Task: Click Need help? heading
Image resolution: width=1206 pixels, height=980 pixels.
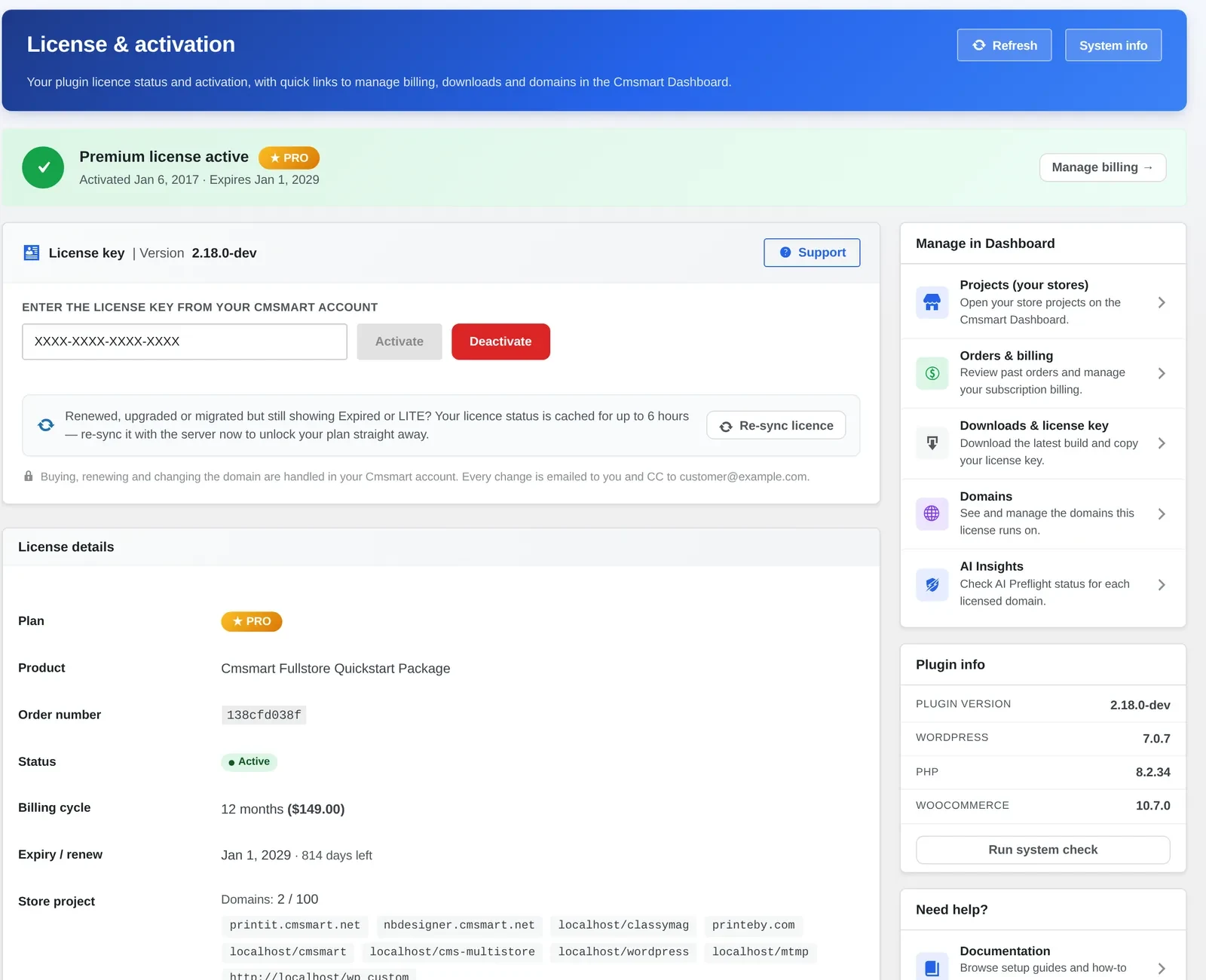Action: pos(951,910)
